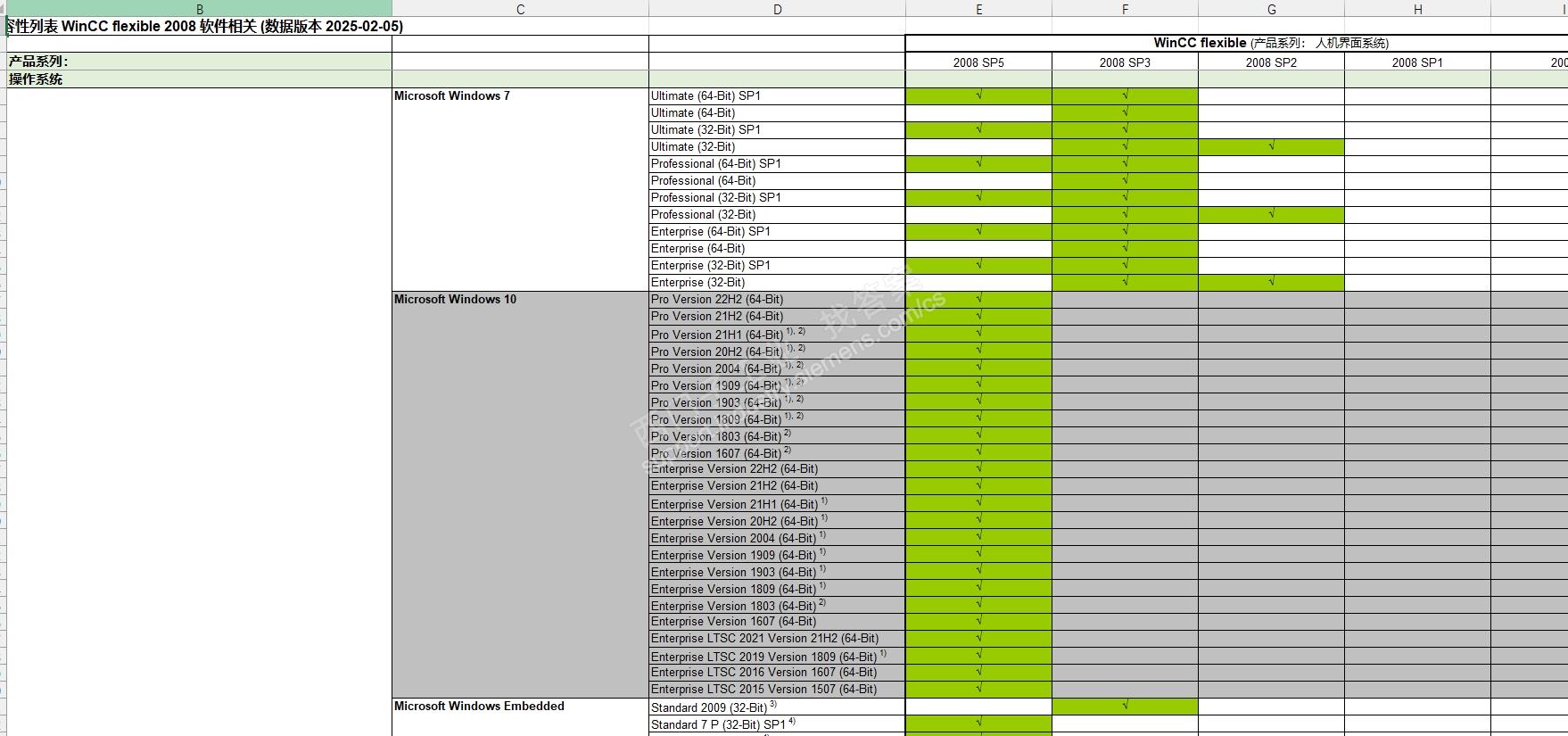Select column G header
Viewport: 1568px width, 736px height.
point(1271,9)
